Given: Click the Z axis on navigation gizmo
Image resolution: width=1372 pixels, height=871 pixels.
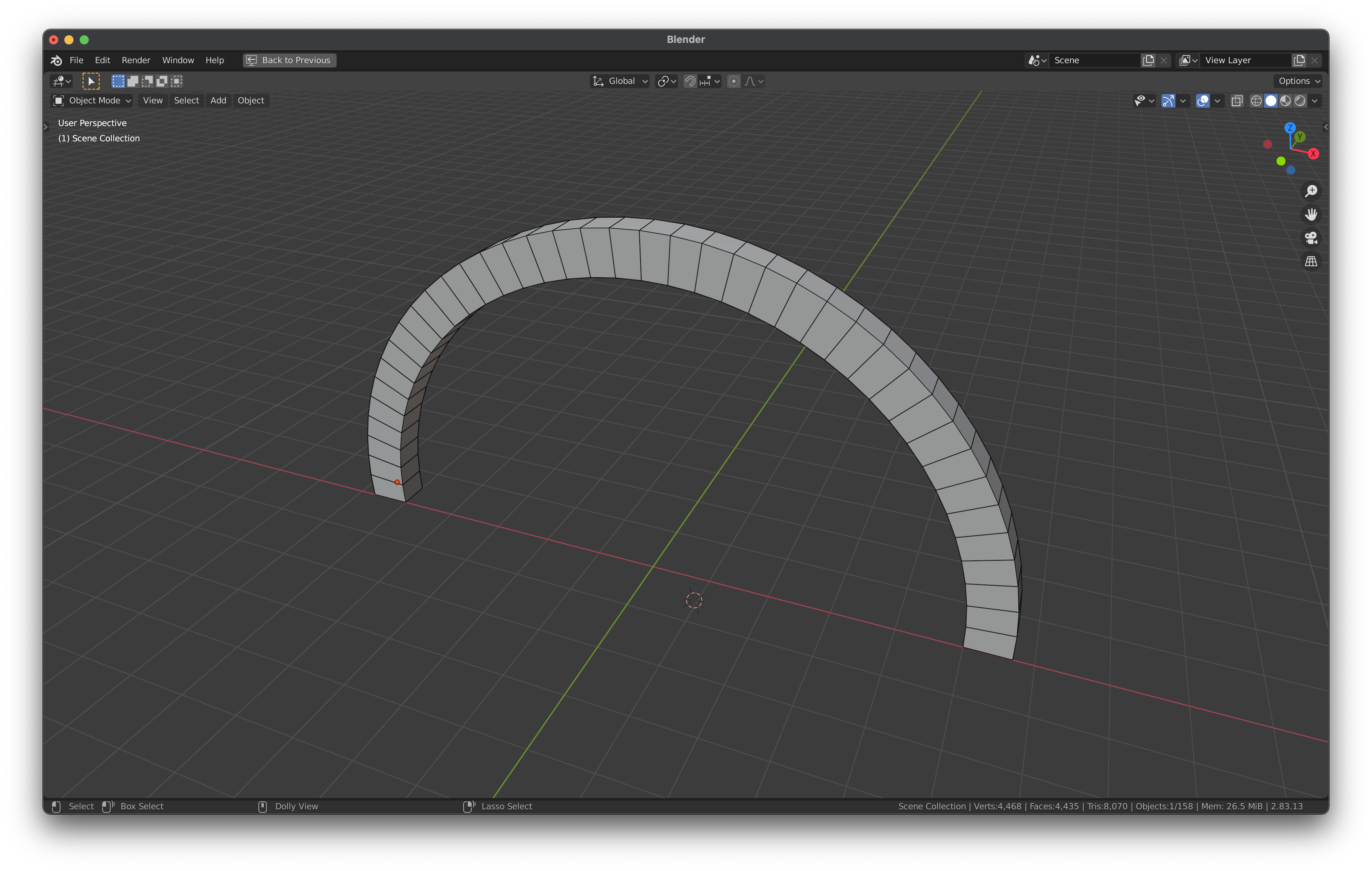Looking at the screenshot, I should 1290,128.
